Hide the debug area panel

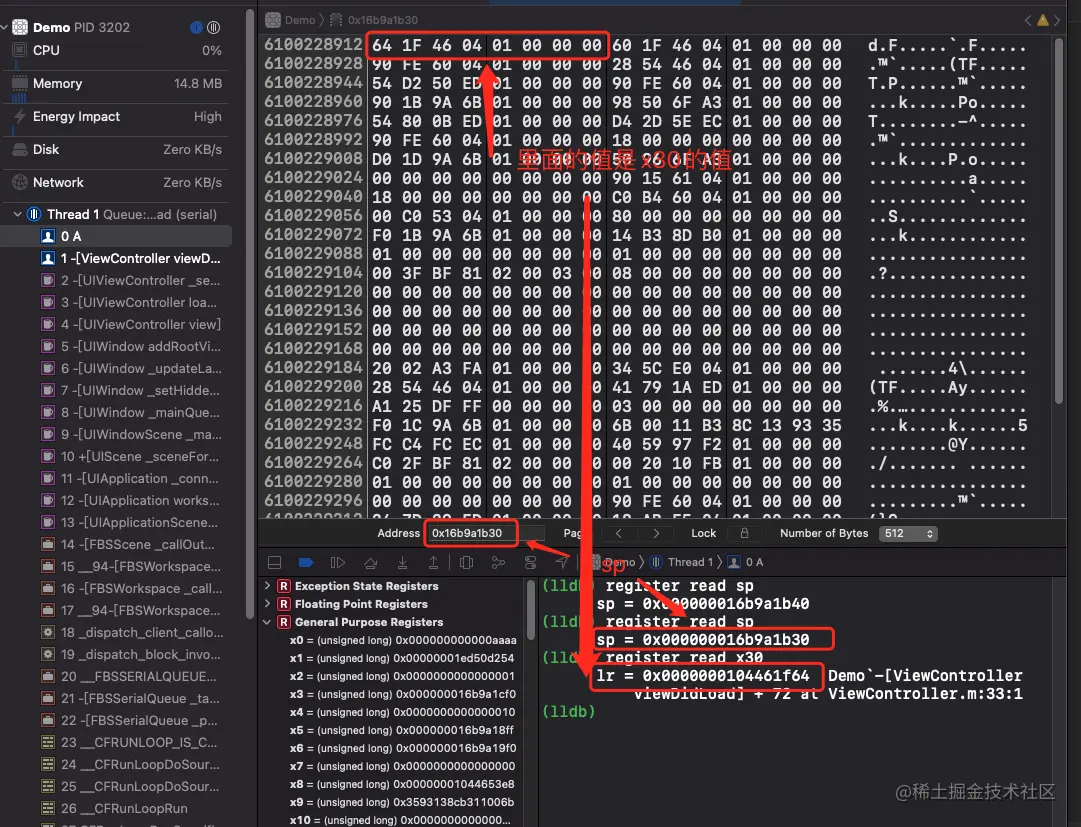click(274, 562)
